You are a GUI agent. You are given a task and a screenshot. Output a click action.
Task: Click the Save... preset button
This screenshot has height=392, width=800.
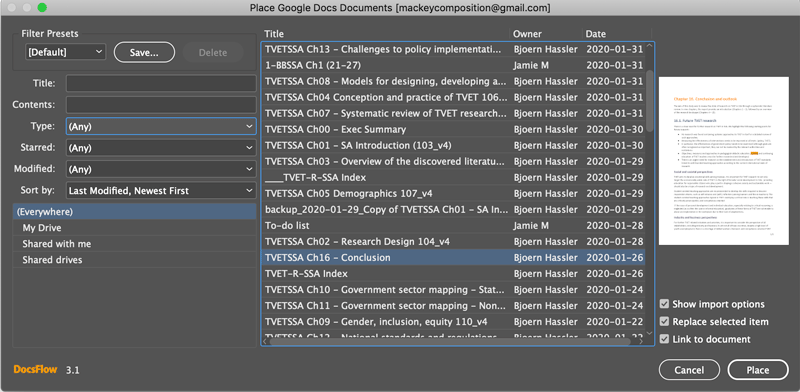click(x=144, y=52)
